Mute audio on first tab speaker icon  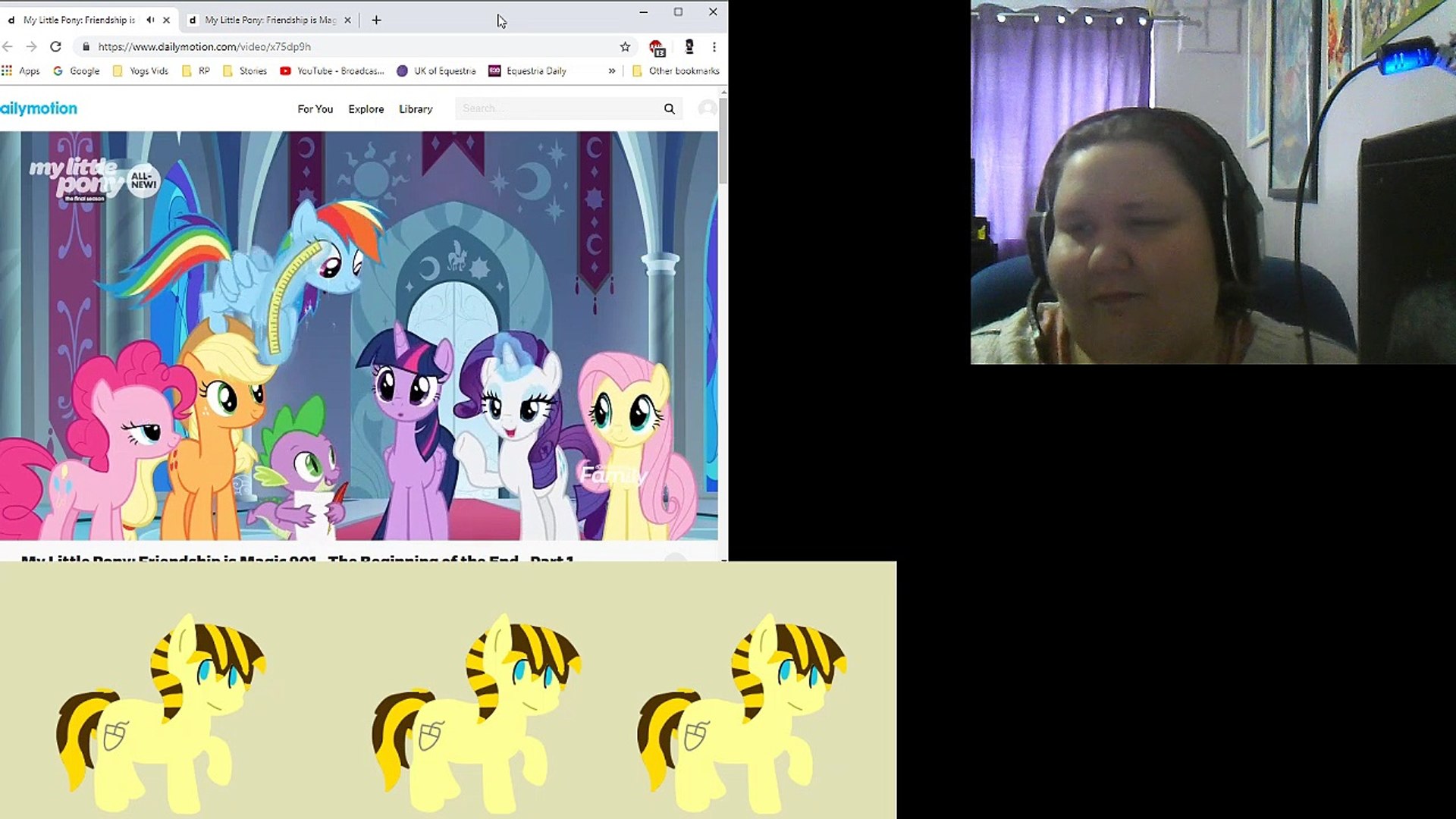pos(150,20)
